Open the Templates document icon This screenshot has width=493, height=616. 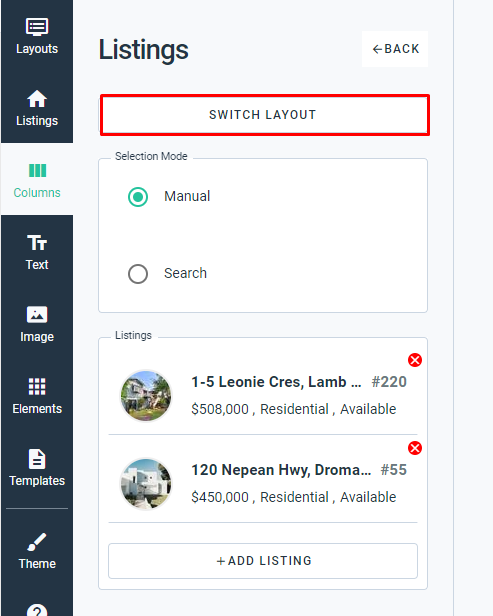point(37,458)
